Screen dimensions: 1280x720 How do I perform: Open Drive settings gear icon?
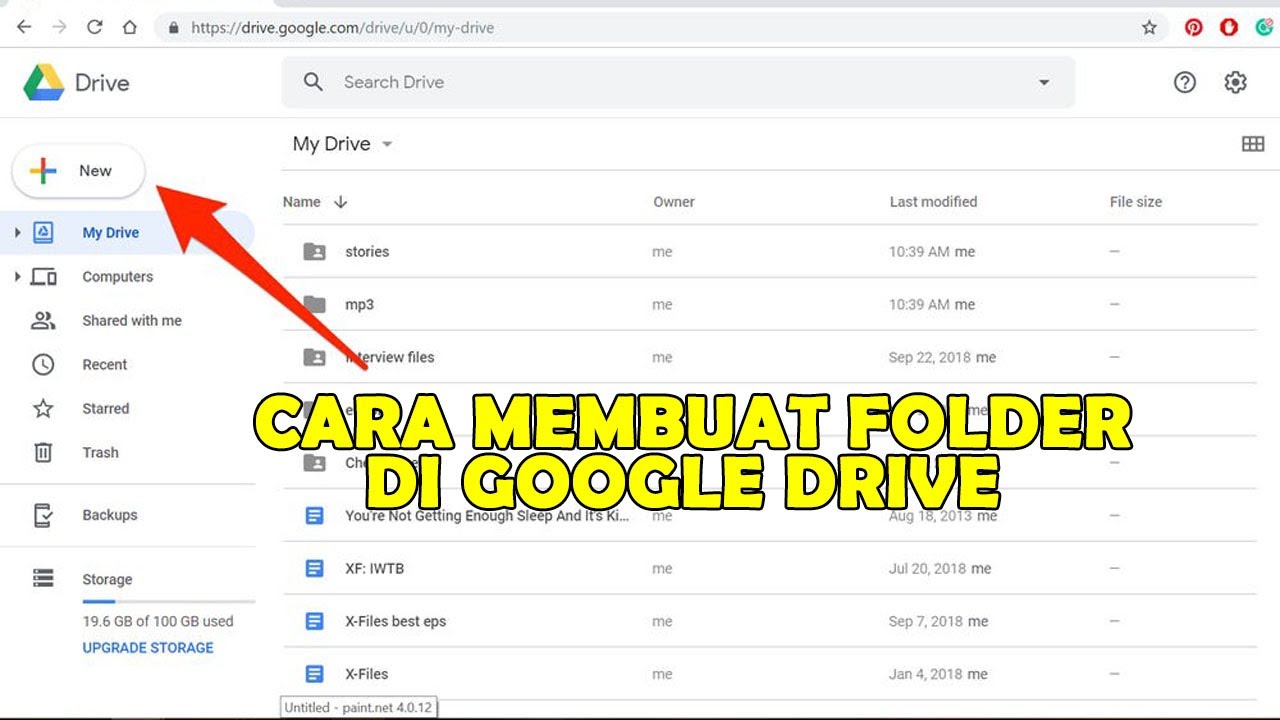coord(1236,82)
